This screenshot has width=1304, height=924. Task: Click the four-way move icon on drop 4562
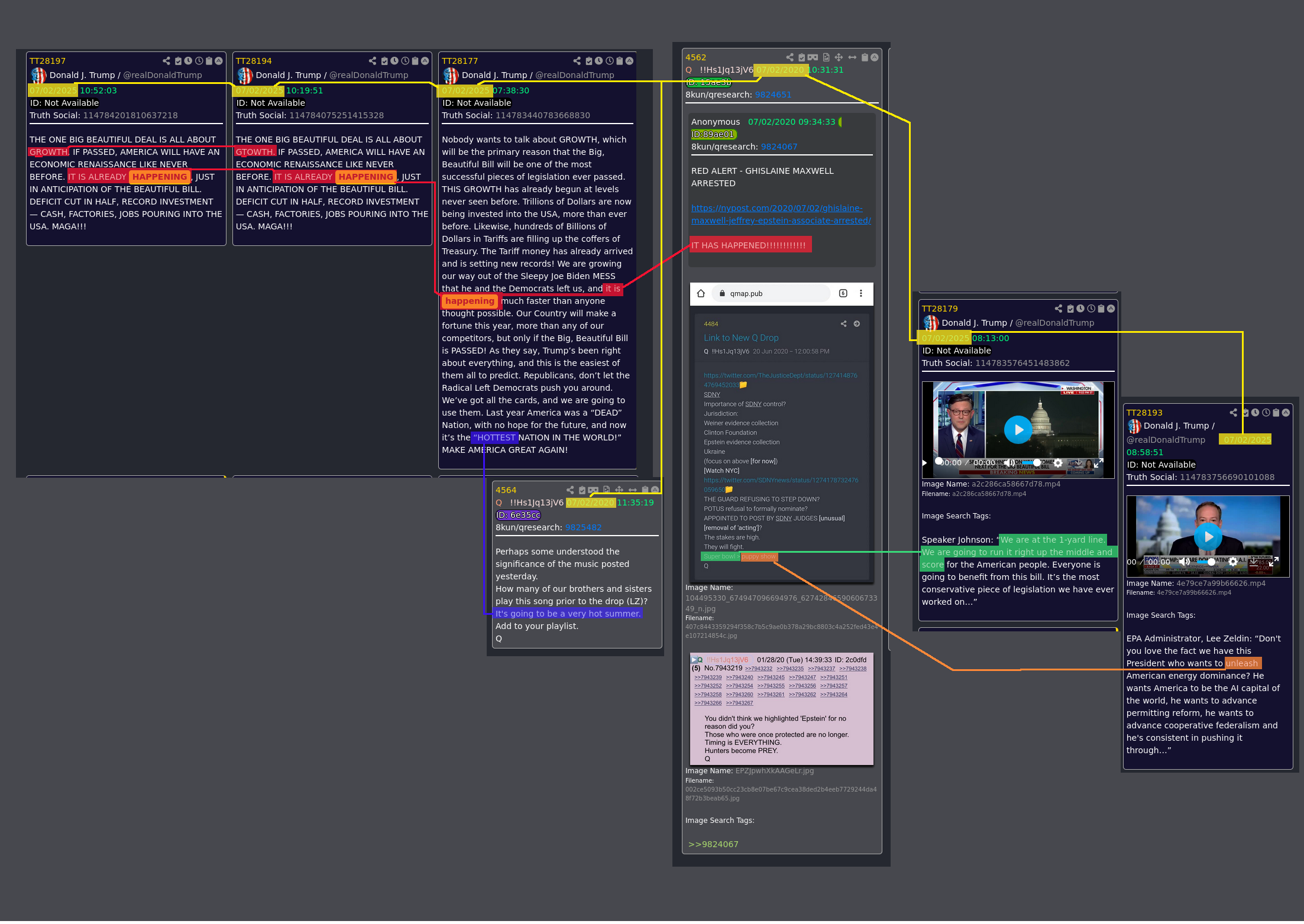839,57
